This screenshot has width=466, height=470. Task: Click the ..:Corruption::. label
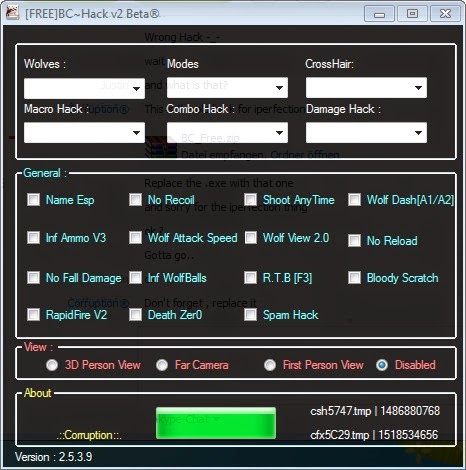click(x=89, y=435)
